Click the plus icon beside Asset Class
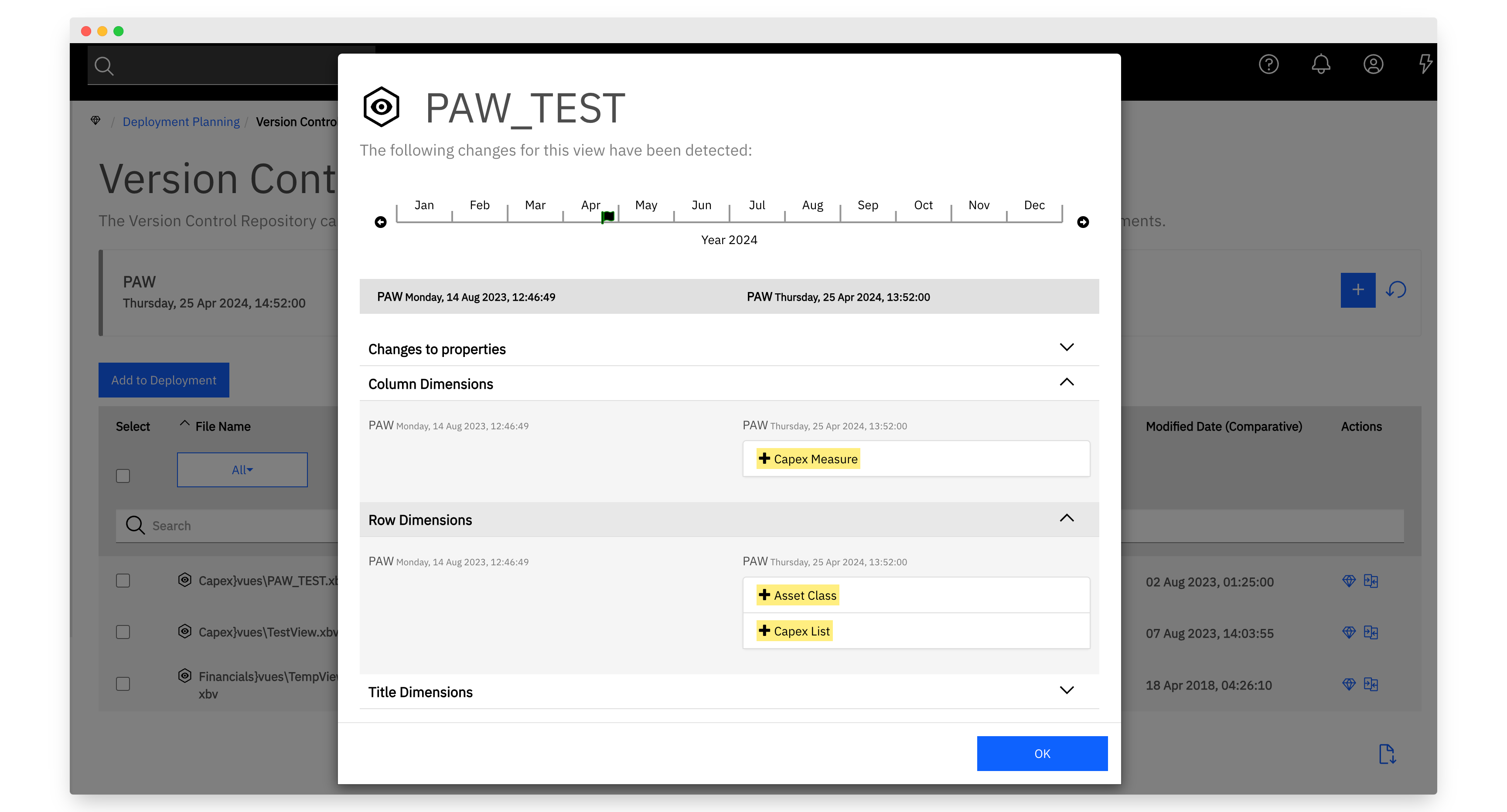 (x=764, y=595)
